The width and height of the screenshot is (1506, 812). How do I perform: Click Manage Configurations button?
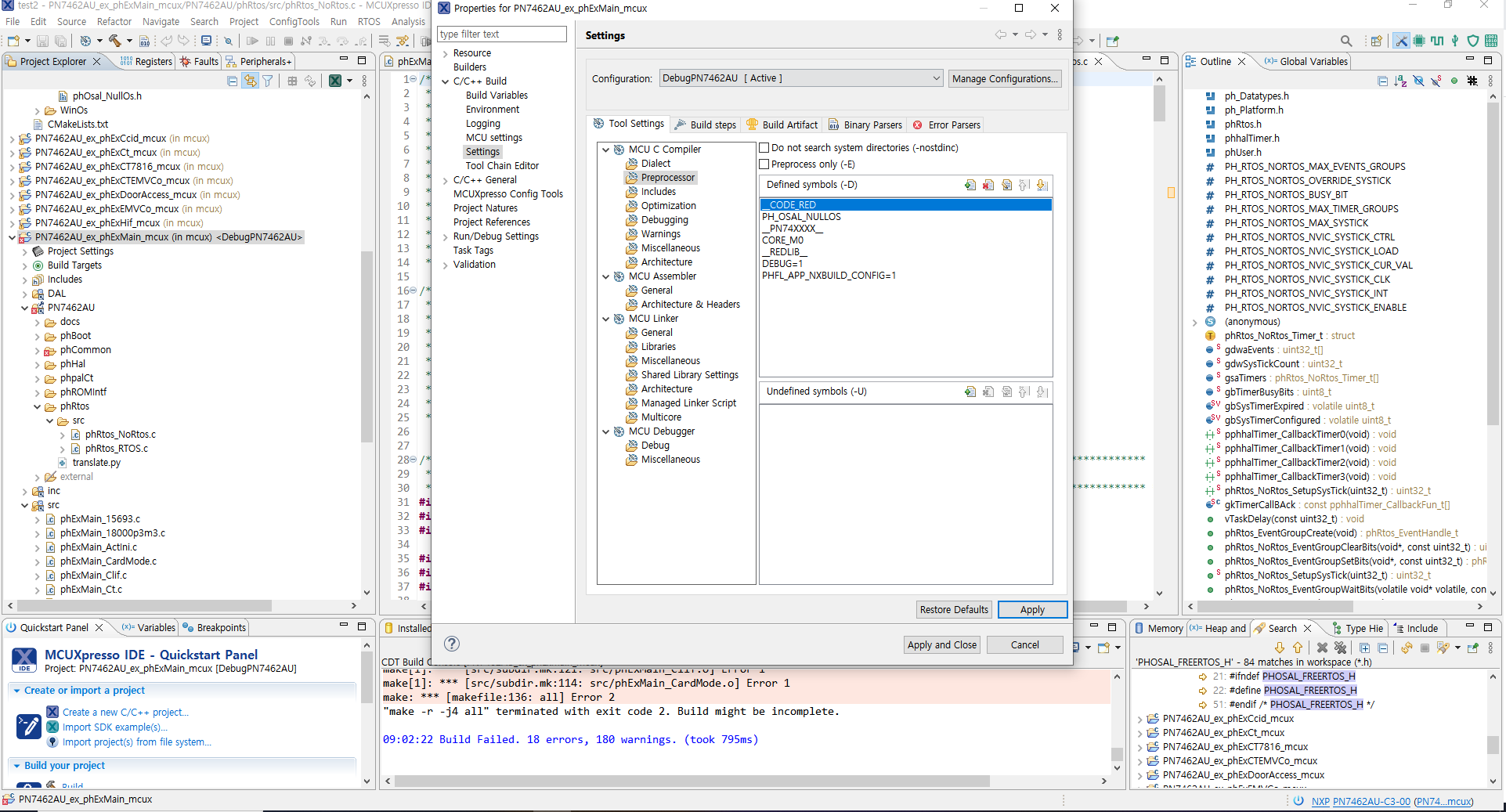[x=1006, y=78]
